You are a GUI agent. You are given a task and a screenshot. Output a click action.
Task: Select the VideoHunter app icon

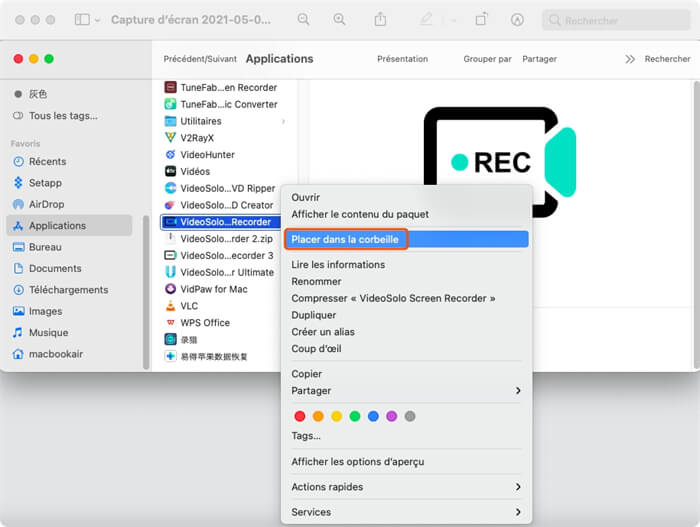(x=170, y=155)
